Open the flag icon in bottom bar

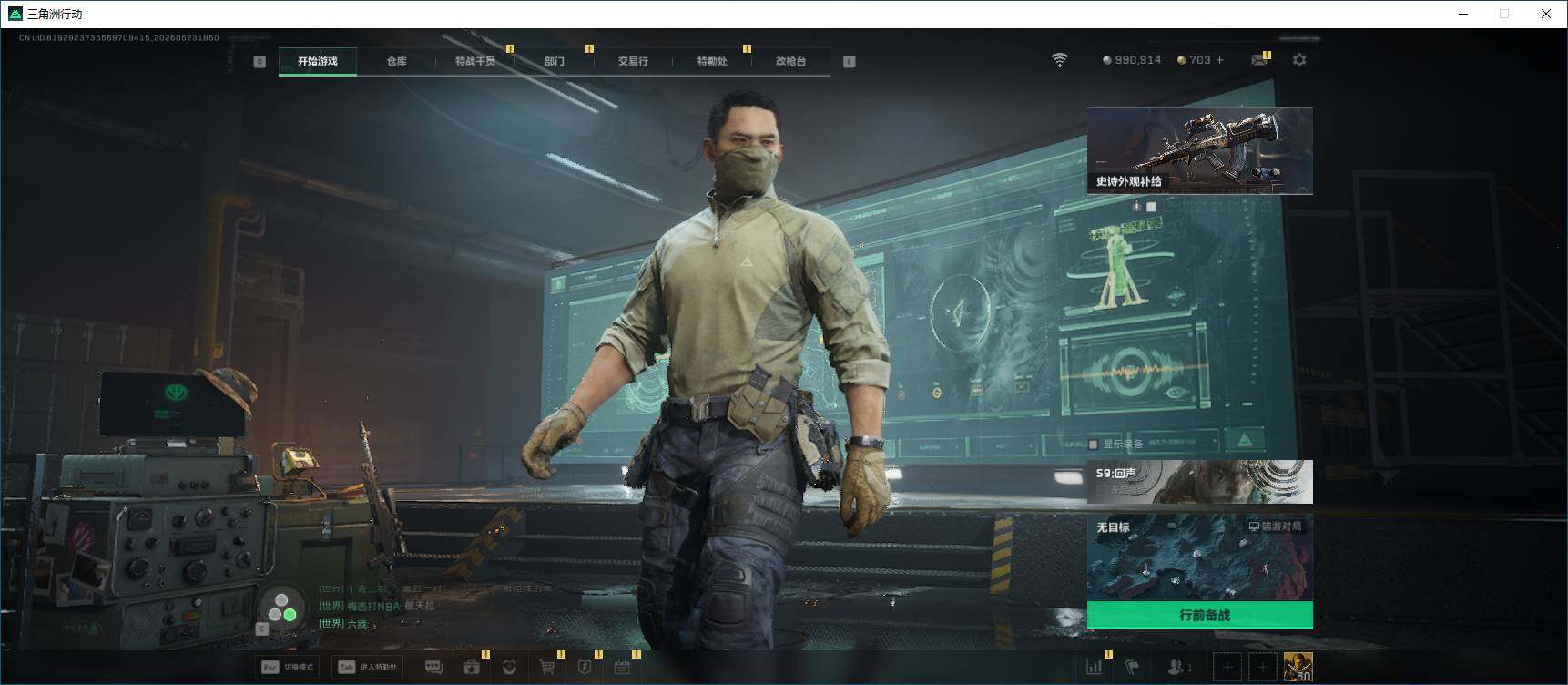[x=1133, y=668]
